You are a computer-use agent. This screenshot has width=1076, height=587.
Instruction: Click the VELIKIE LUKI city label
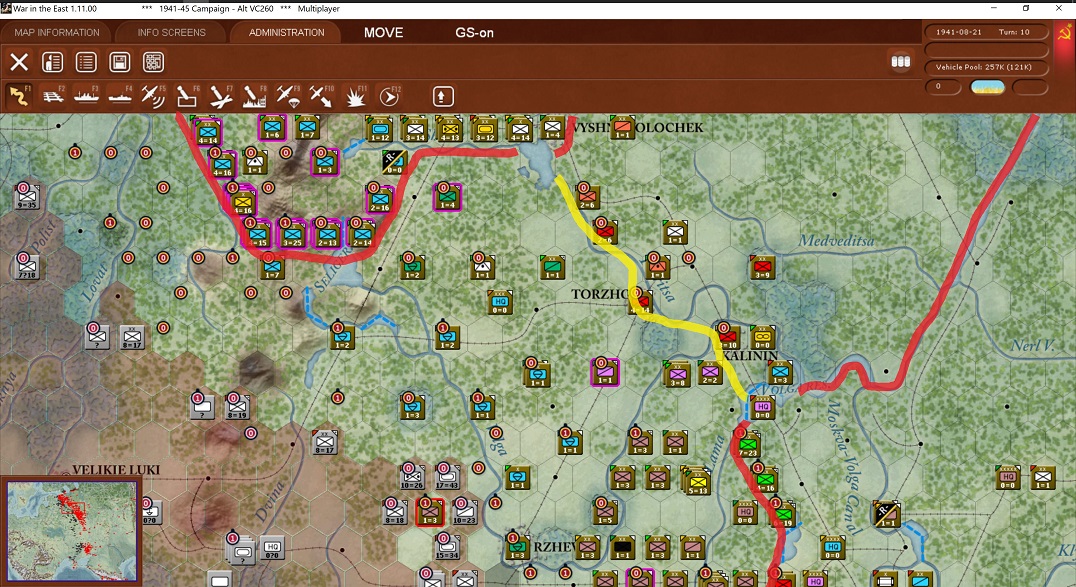coord(116,470)
